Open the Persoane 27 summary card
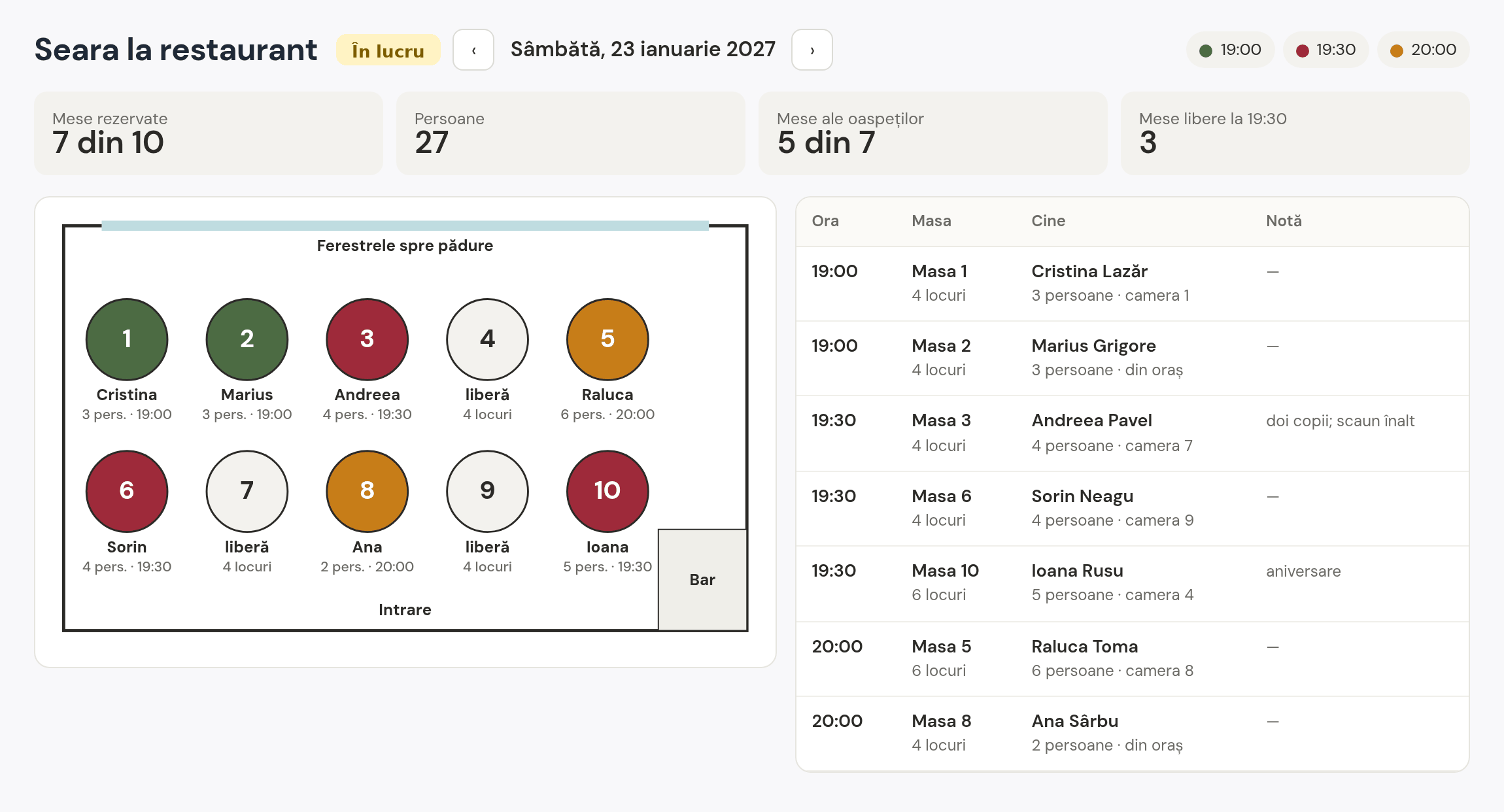This screenshot has height=812, width=1504. 571,133
